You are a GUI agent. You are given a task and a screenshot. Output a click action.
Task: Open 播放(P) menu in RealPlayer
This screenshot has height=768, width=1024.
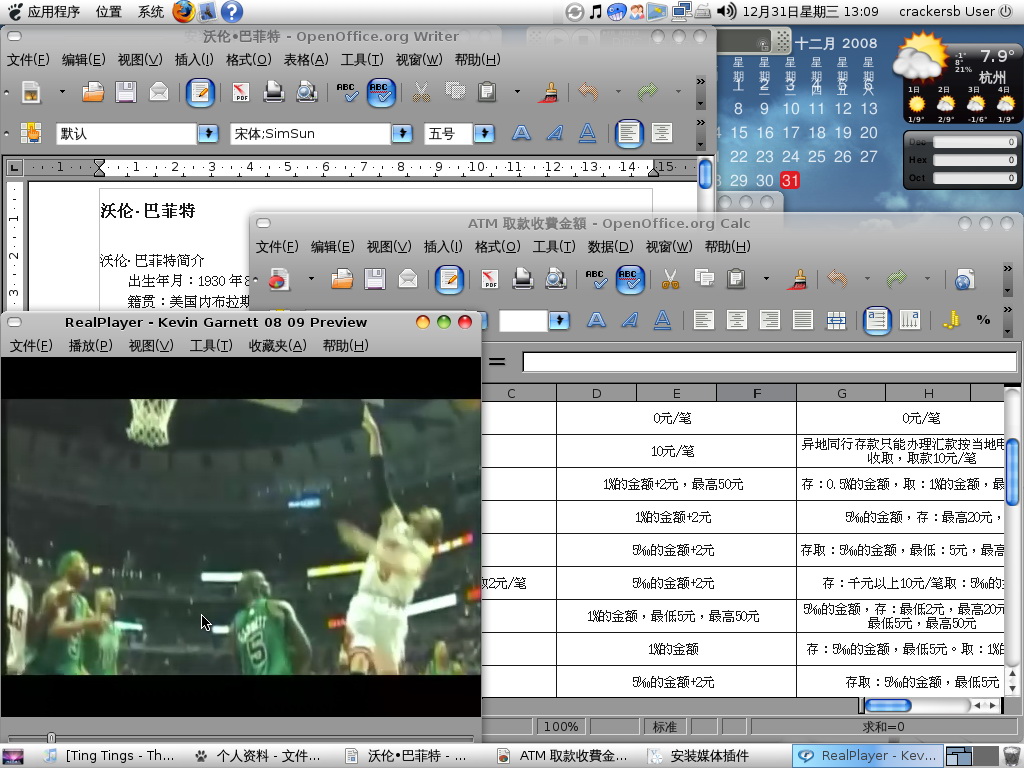pos(90,345)
